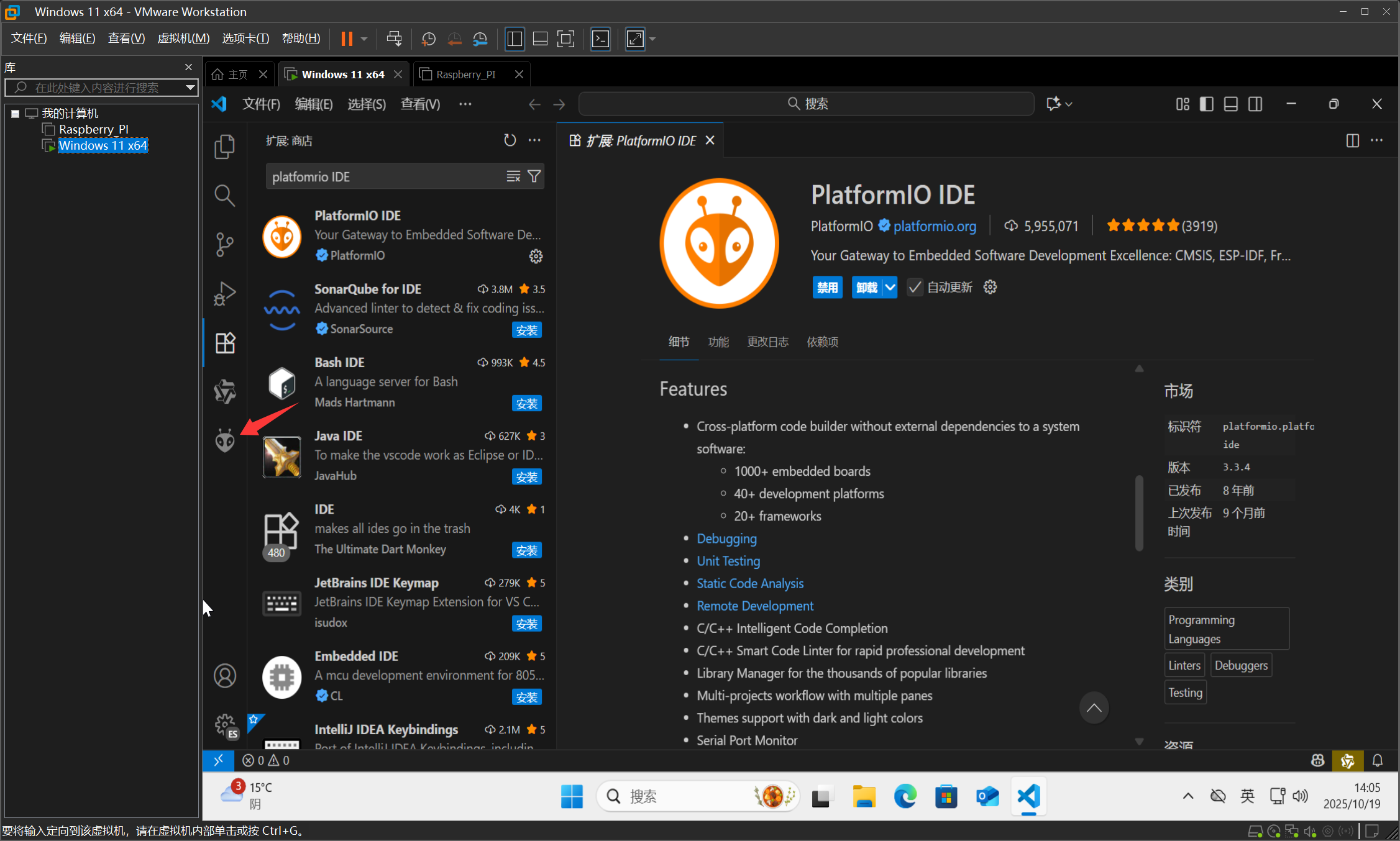Open the Explorer files icon in activity bar
The image size is (1400, 841).
225,147
